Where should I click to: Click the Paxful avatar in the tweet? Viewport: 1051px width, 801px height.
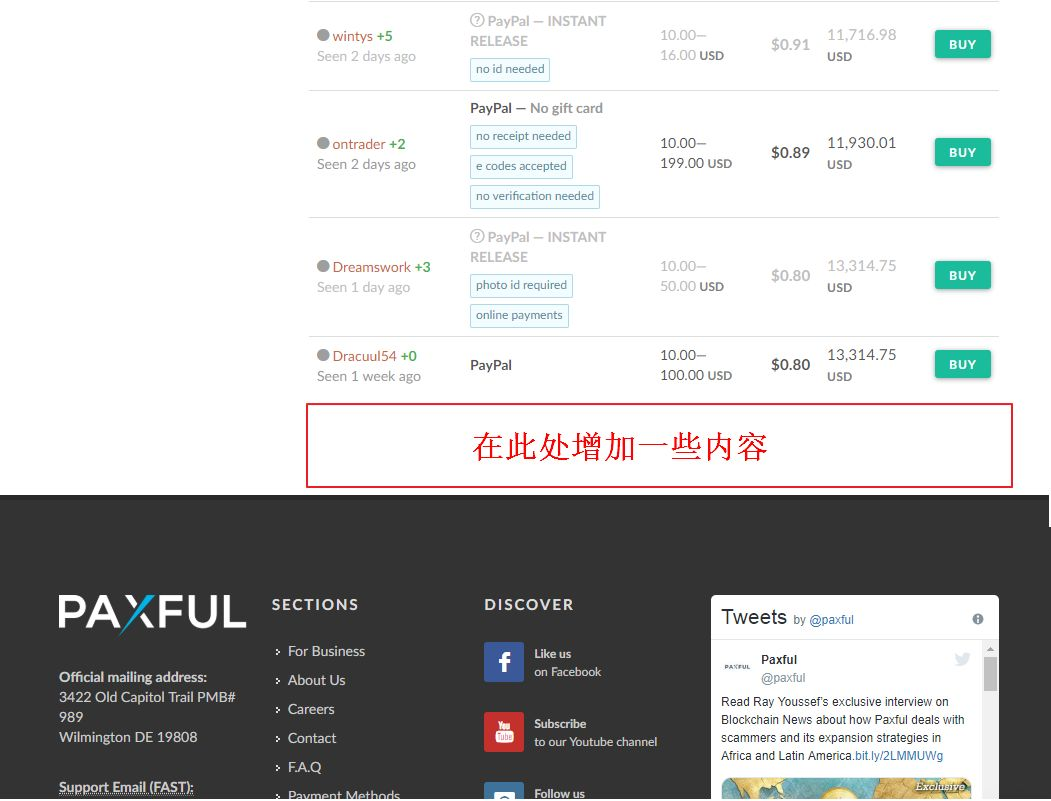point(737,666)
